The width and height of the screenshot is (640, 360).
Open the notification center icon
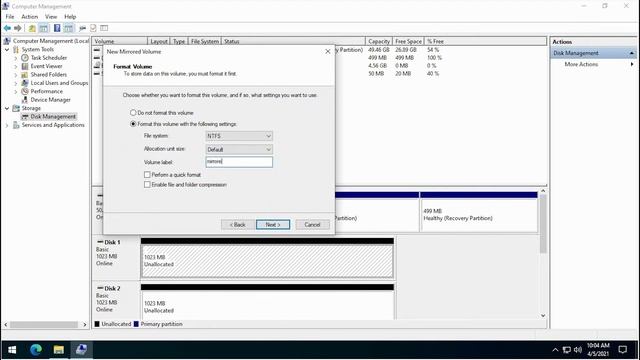coord(622,350)
